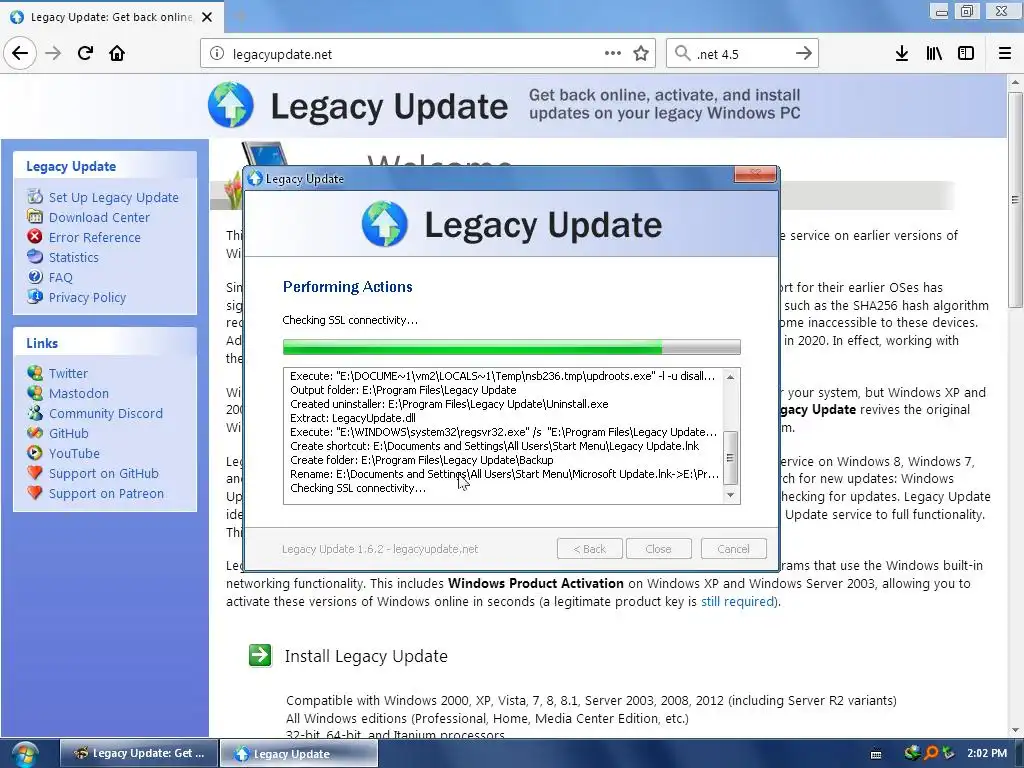Select log line 'Create folder' Backup
The height and width of the screenshot is (768, 1024).
point(421,460)
